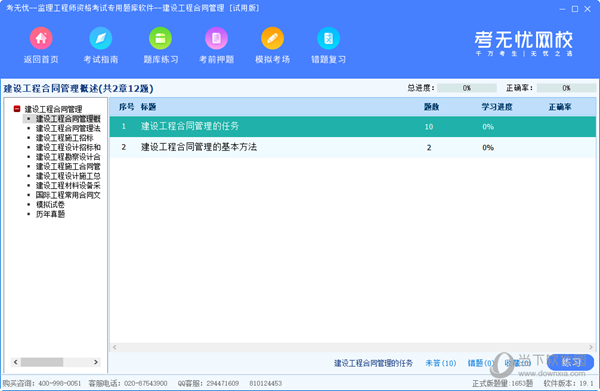The height and width of the screenshot is (391, 600).
Task: Click the 学习进度 column header
Action: (x=497, y=107)
